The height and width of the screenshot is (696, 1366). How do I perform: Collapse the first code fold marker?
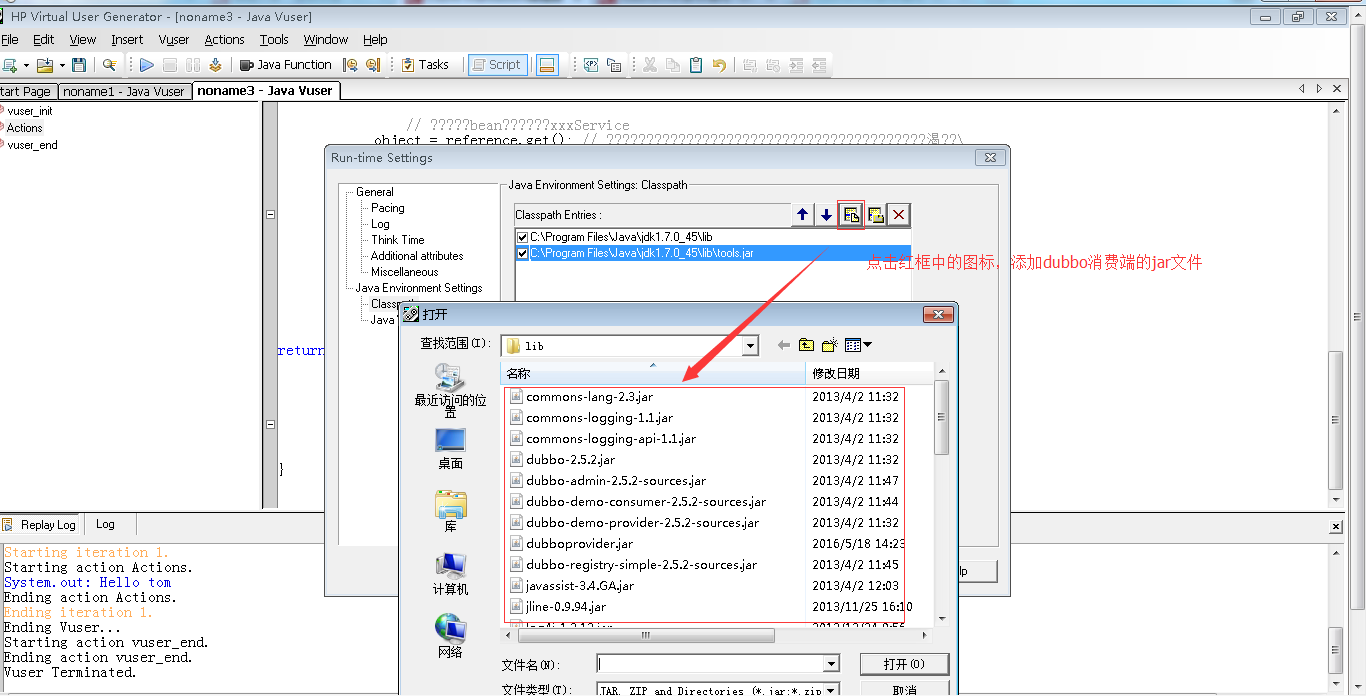(x=270, y=214)
